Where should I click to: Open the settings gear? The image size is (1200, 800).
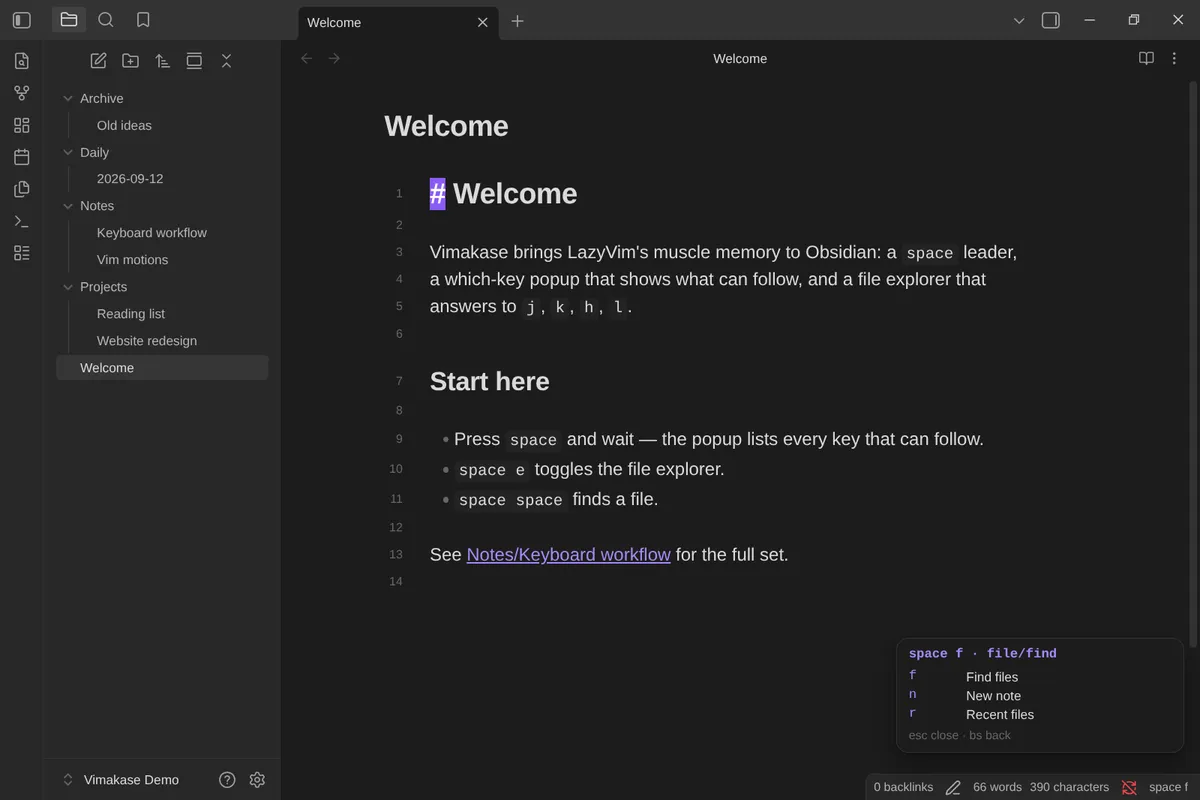coord(257,780)
